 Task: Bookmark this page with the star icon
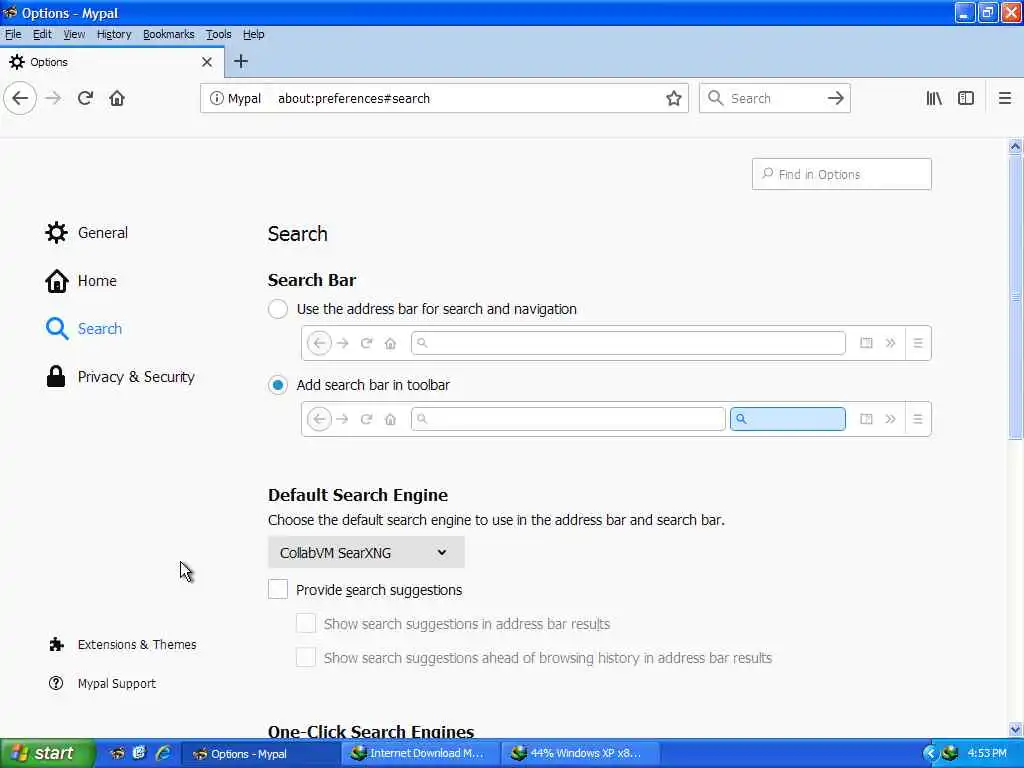click(x=673, y=99)
